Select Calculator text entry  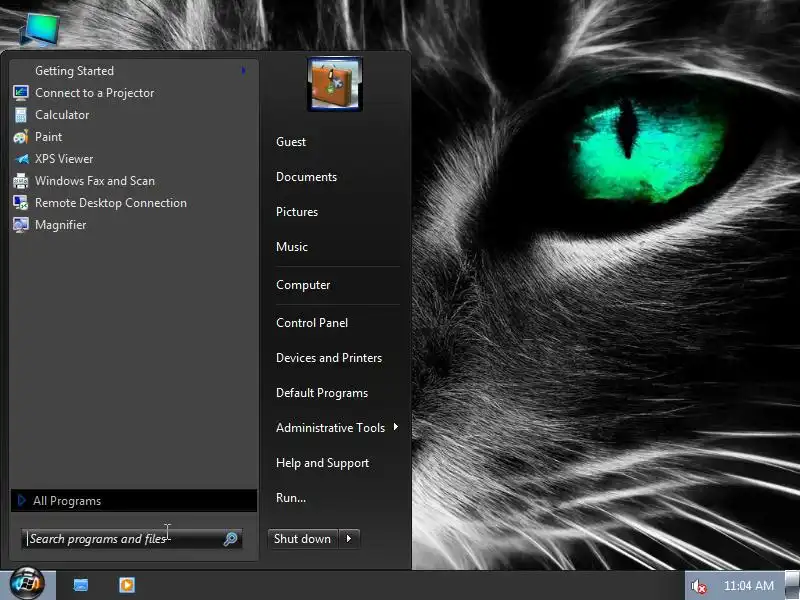pyautogui.click(x=62, y=115)
